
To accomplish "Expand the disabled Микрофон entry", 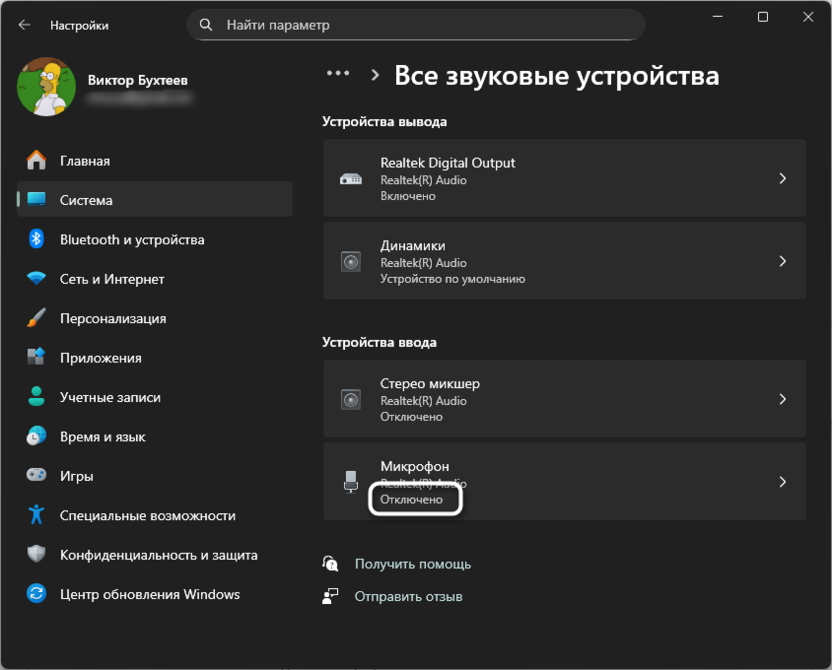I will (x=783, y=482).
